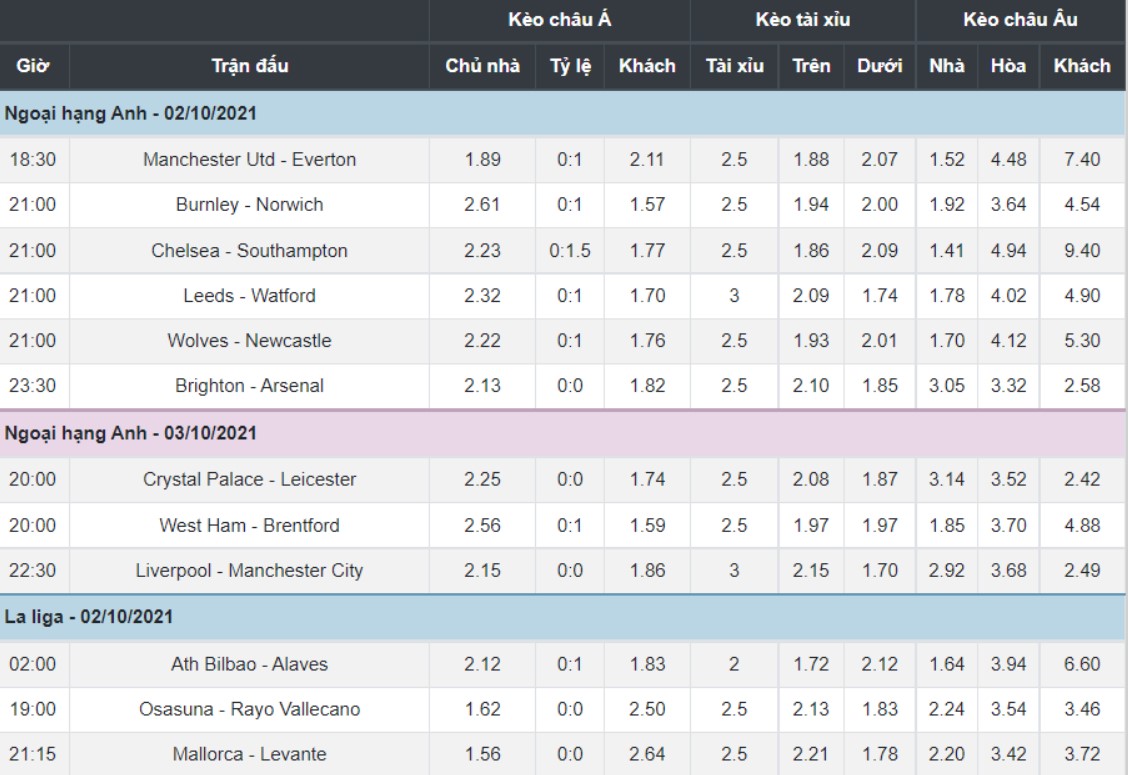Click the Manchester Utd - Everton match
1128x775 pixels.
pos(249,159)
